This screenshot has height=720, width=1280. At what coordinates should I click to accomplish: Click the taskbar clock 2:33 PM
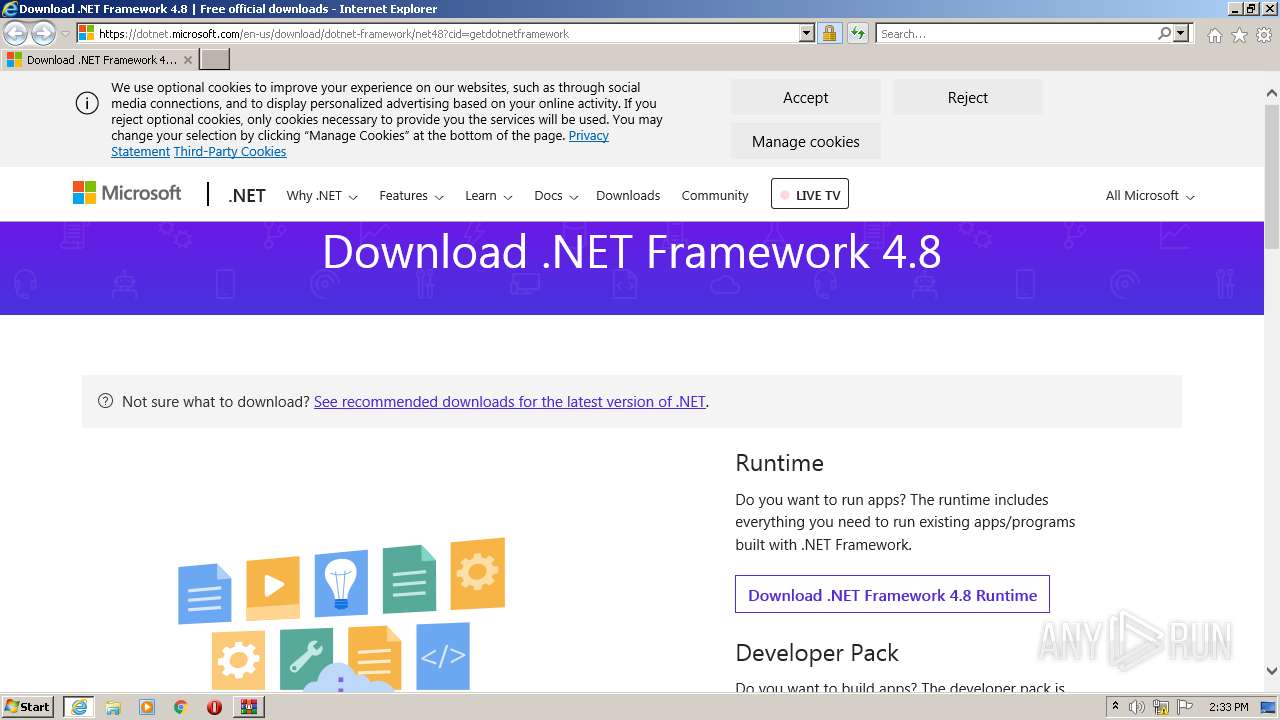pos(1229,707)
